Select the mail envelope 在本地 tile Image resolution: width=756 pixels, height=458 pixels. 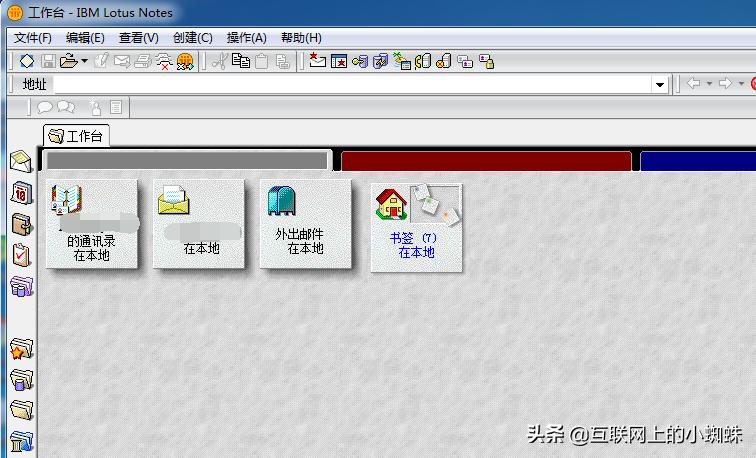(199, 224)
